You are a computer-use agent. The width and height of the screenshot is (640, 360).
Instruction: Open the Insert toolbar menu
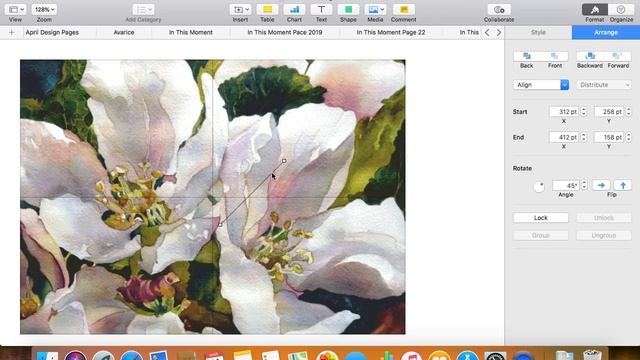tap(240, 9)
